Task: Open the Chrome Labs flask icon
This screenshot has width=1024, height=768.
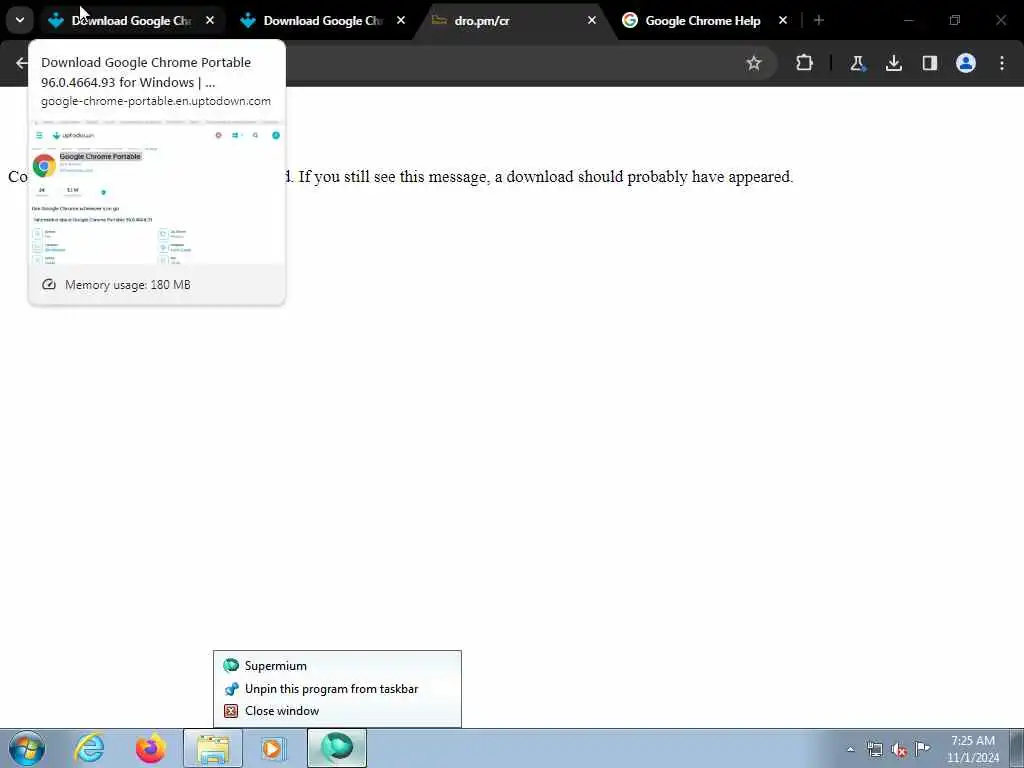Action: click(x=857, y=63)
